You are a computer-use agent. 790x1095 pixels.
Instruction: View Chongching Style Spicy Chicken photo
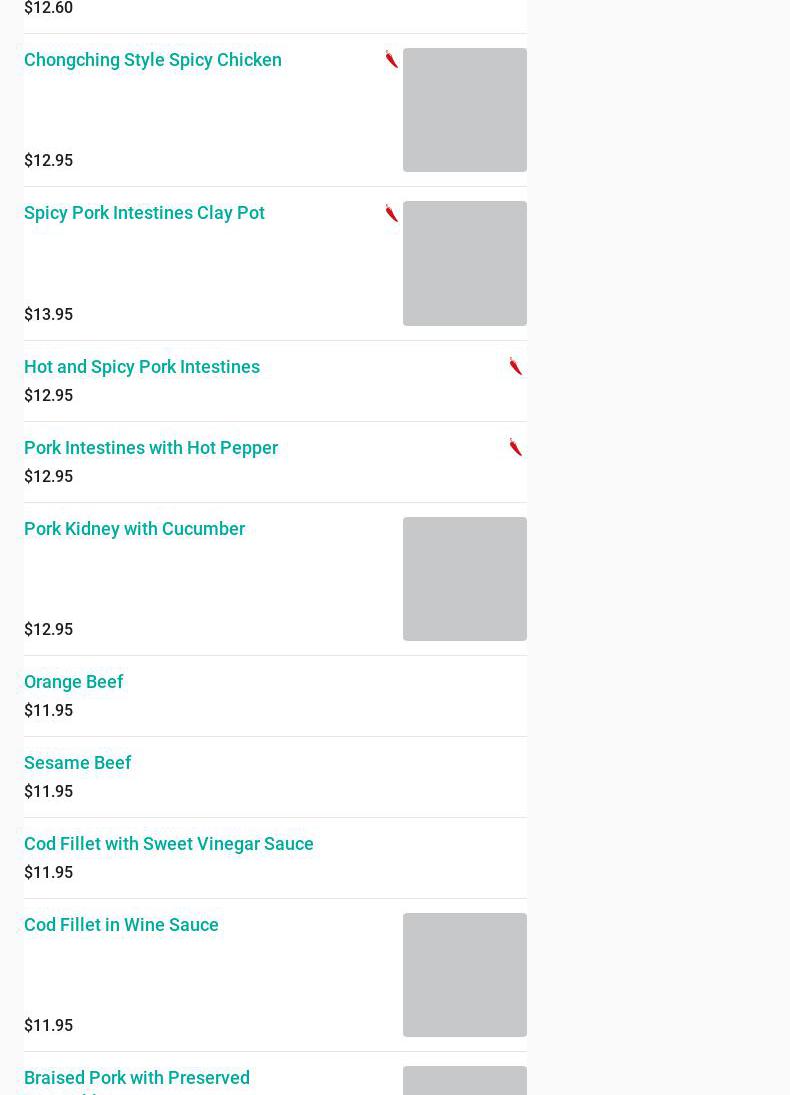tap(465, 110)
